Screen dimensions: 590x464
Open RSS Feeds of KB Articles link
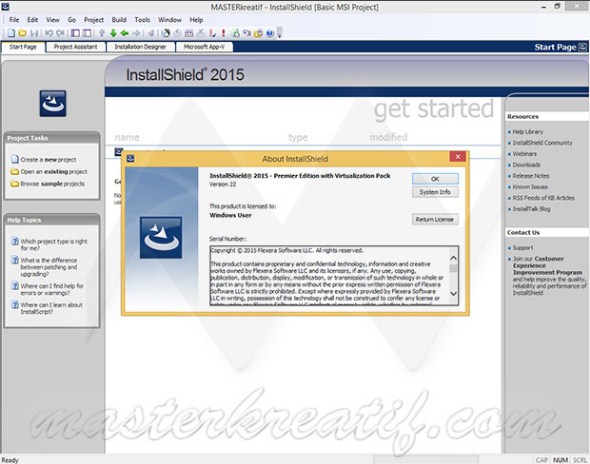pos(543,198)
